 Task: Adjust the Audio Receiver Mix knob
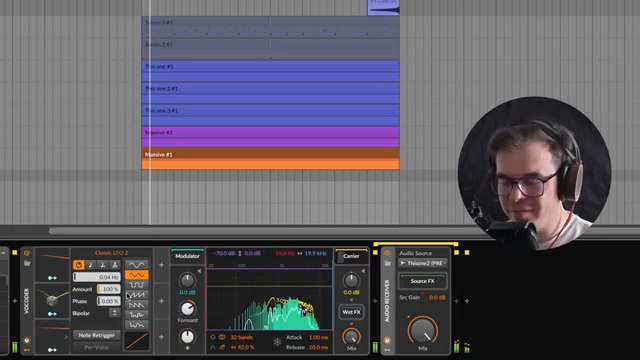click(423, 331)
